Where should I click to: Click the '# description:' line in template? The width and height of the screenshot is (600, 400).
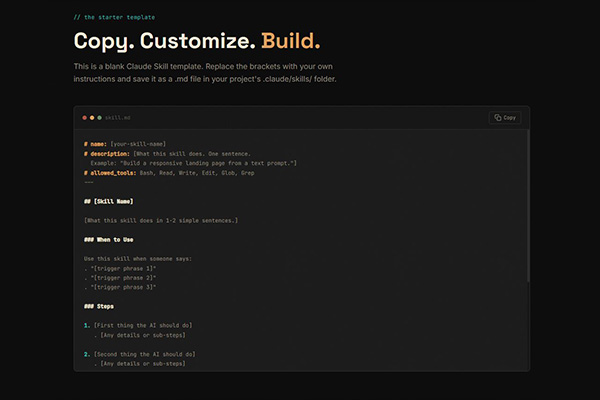point(167,153)
